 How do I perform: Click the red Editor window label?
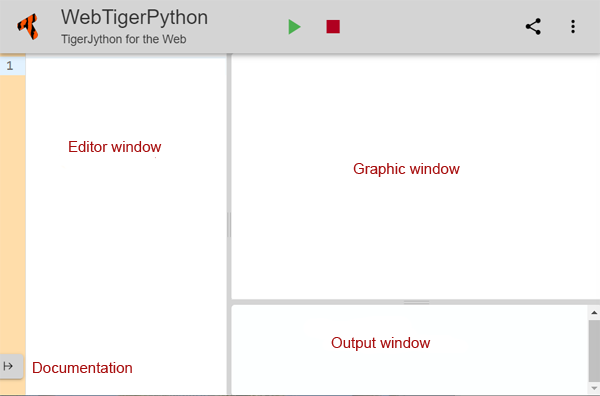coord(114,147)
